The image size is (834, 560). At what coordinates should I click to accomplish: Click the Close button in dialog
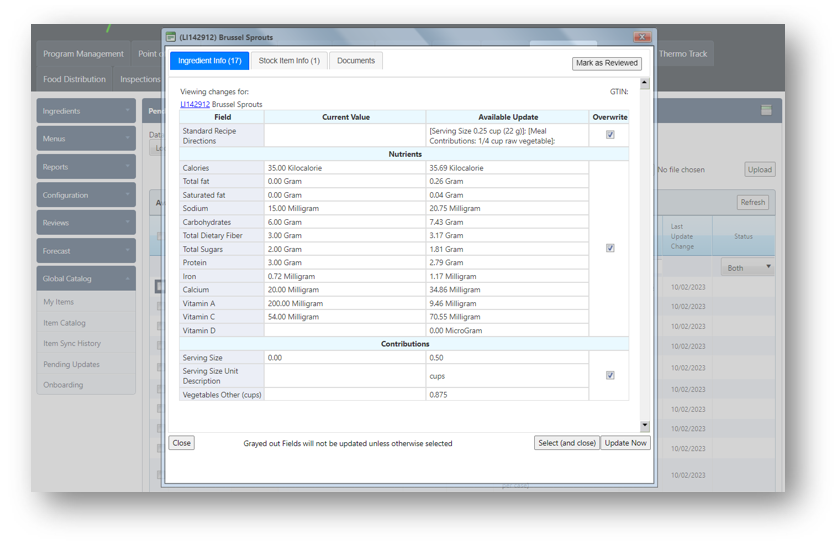tap(181, 443)
